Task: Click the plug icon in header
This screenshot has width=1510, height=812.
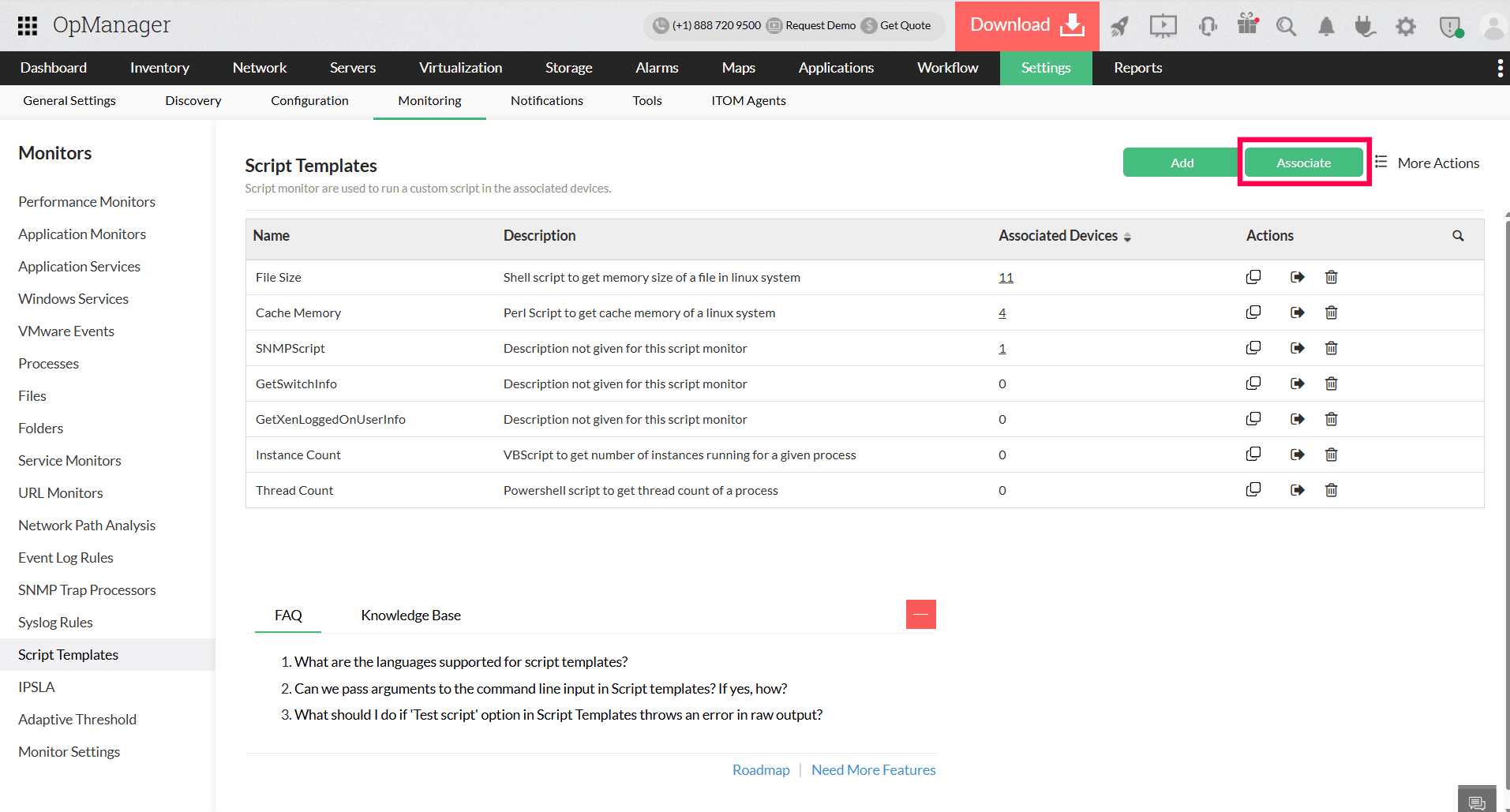Action: [x=1365, y=27]
